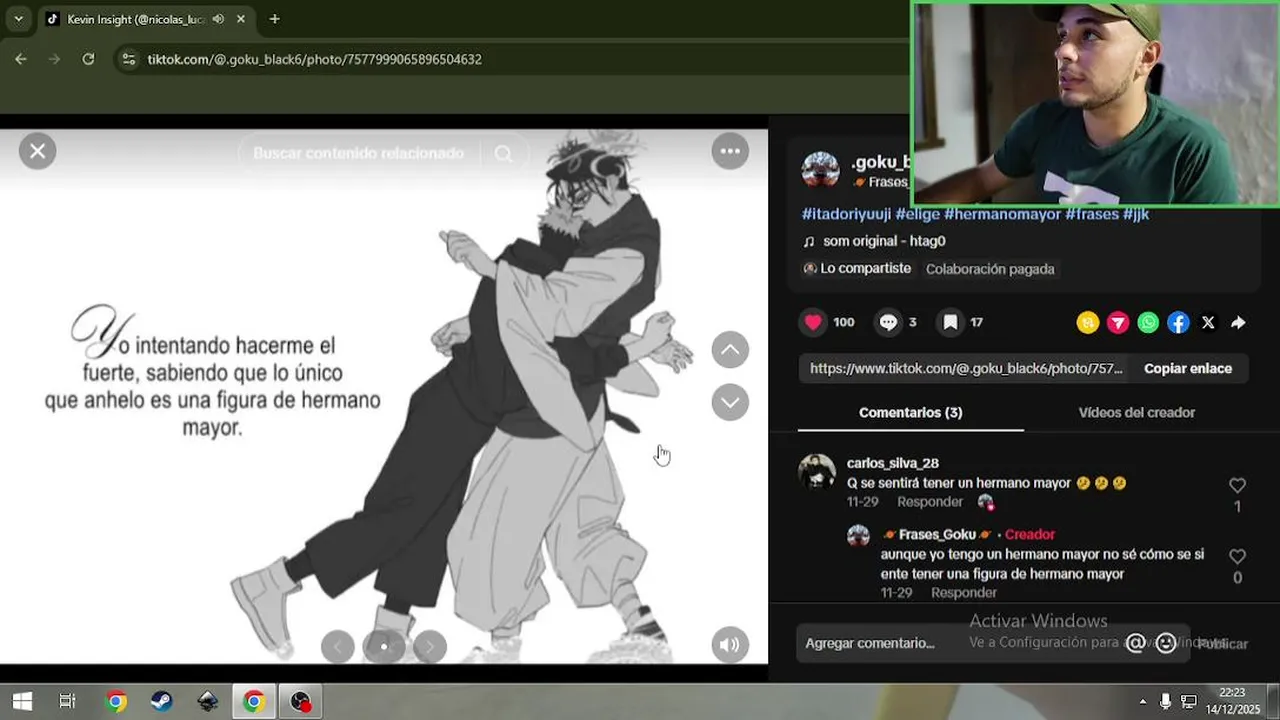Open the active Chrome window on taskbar
The height and width of the screenshot is (720, 1280).
point(254,701)
